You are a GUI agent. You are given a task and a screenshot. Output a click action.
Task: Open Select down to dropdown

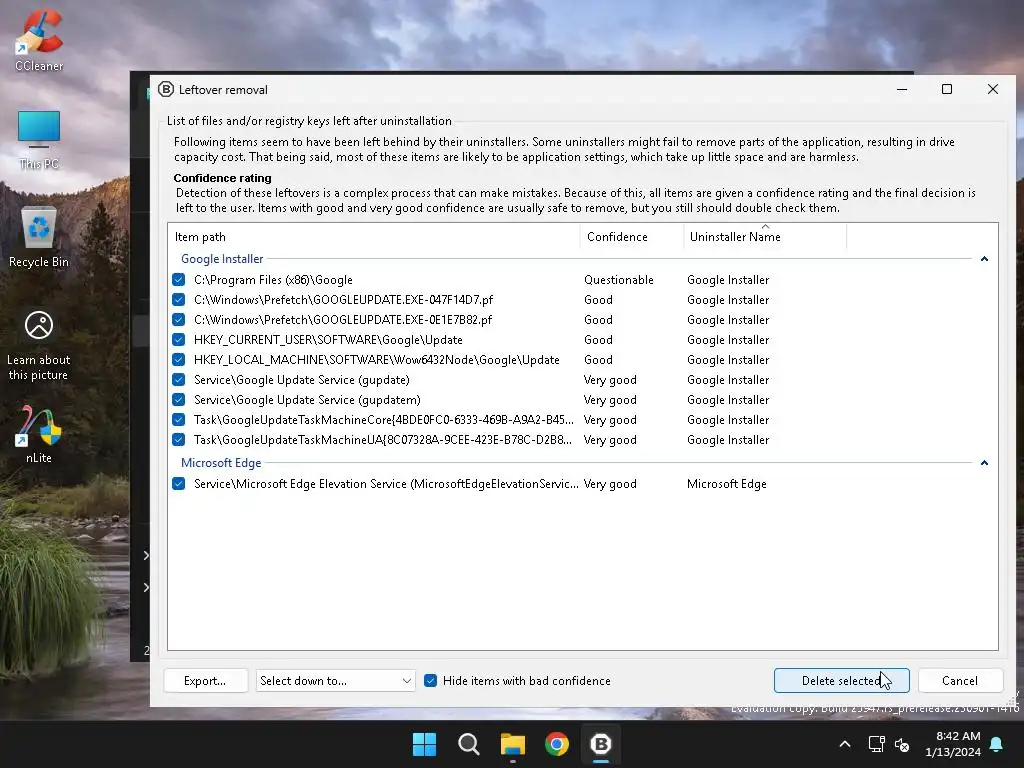(336, 680)
